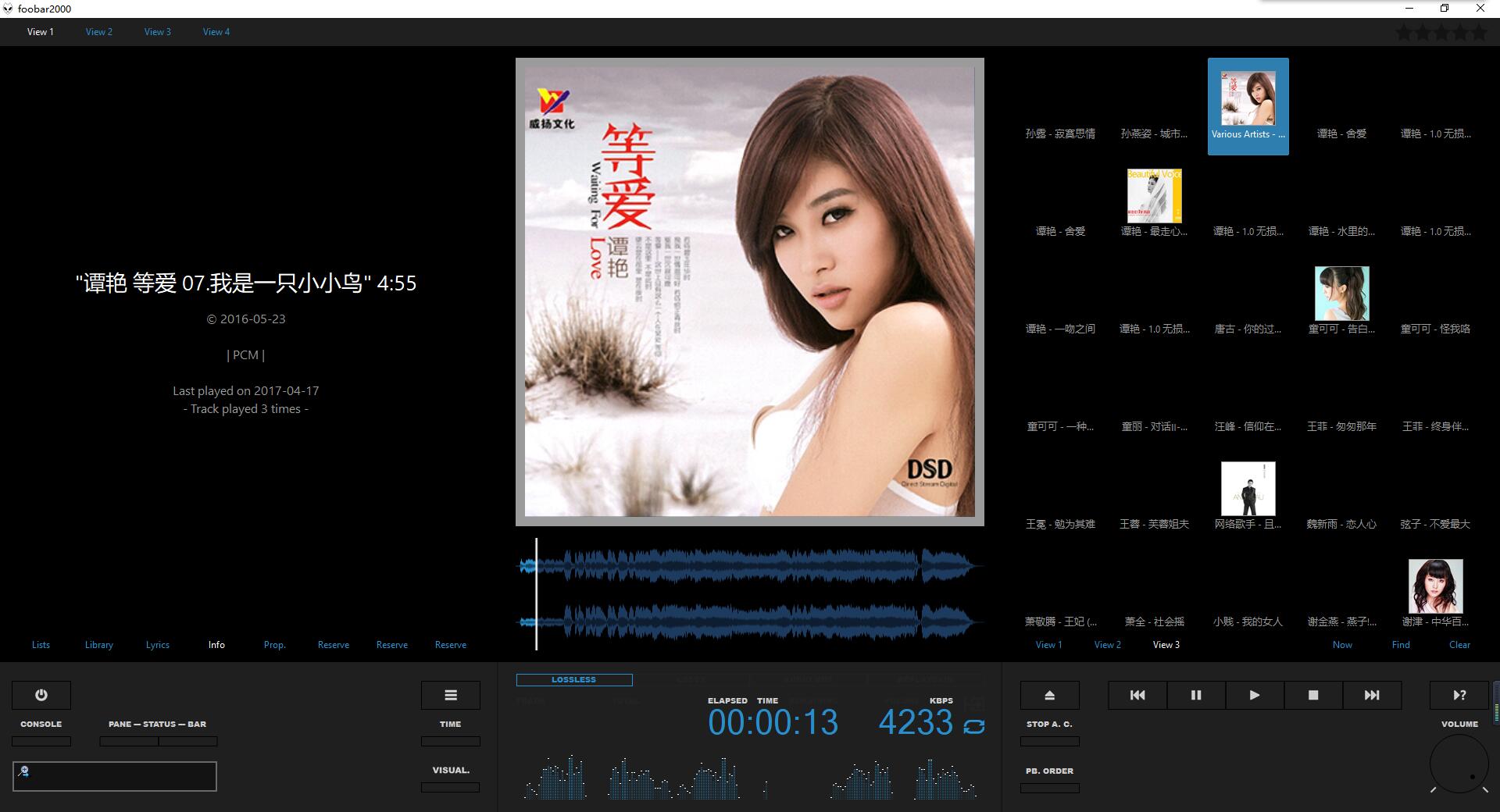
Task: Click the magnifier icon in the search box
Action: click(x=25, y=771)
